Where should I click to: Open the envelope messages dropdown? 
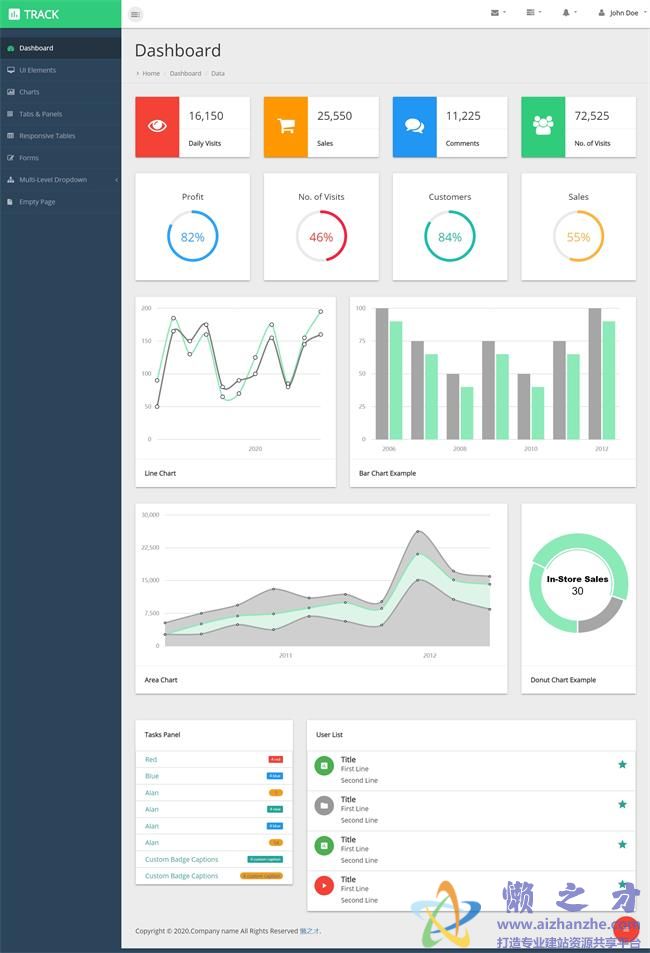(498, 13)
